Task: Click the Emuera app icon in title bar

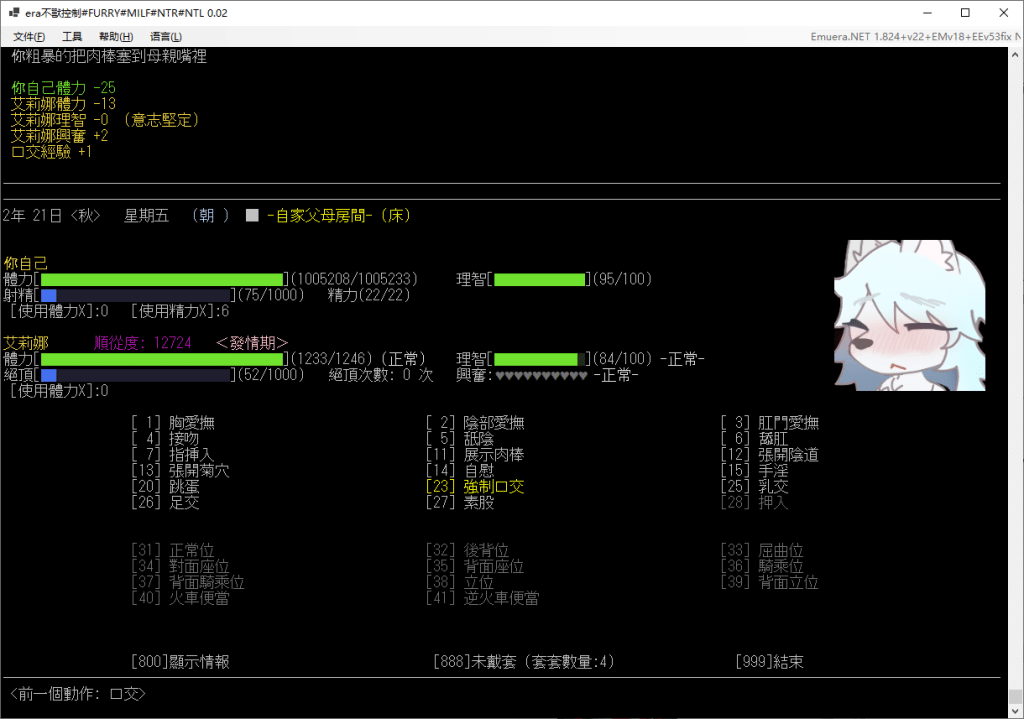Action: click(x=14, y=12)
